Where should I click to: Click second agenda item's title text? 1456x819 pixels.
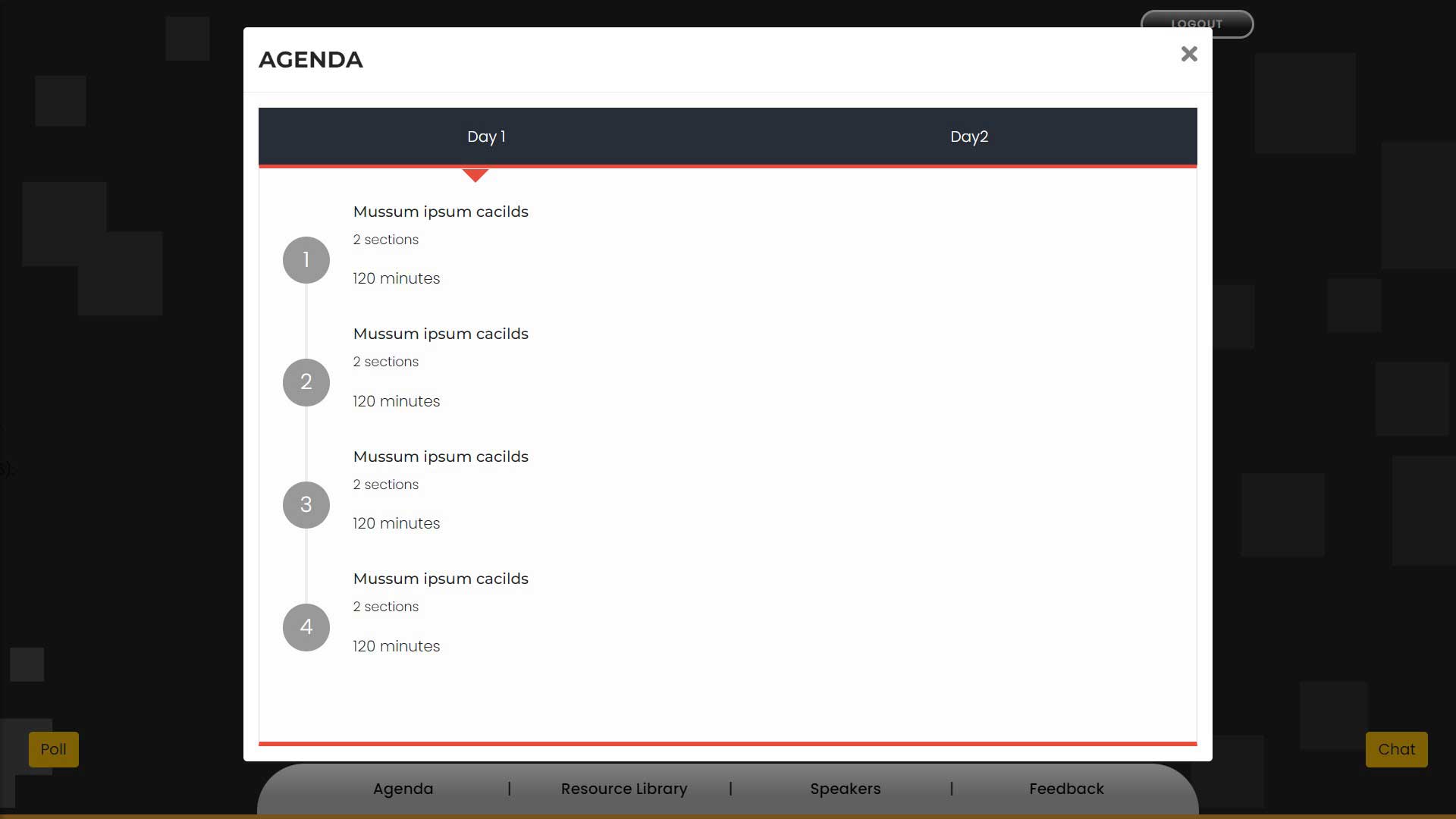(441, 334)
